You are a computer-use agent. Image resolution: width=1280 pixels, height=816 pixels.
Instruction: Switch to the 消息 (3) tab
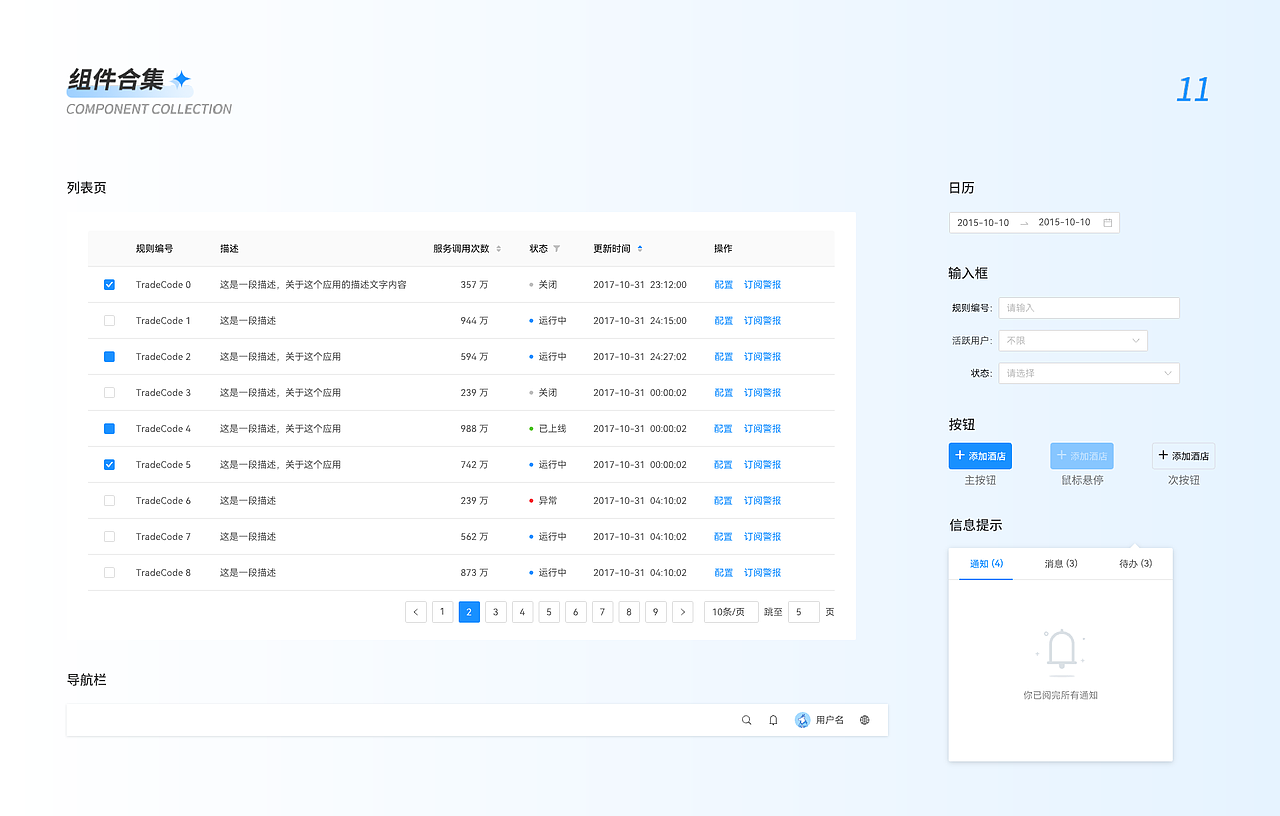tap(1060, 563)
